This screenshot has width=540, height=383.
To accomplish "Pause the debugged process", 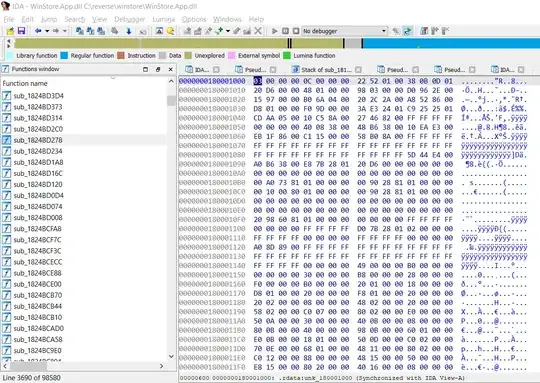I will coord(285,31).
